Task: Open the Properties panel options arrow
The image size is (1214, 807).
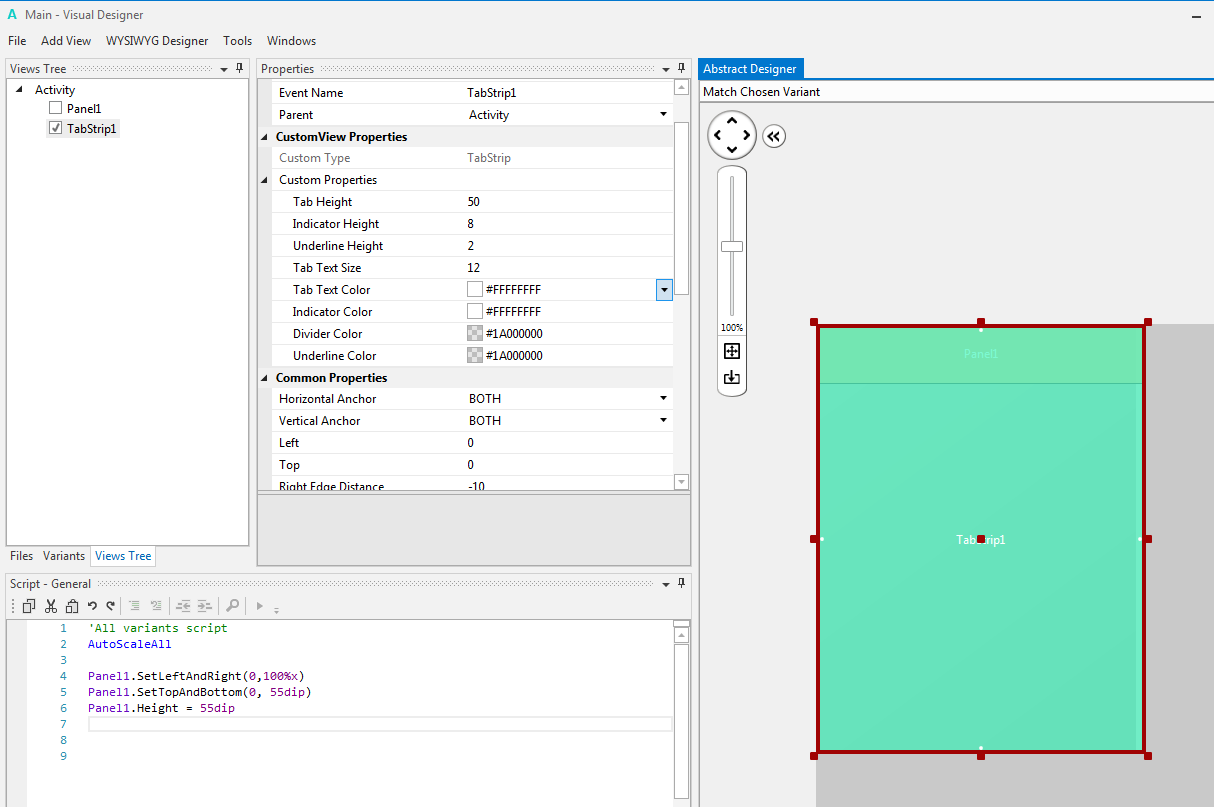Action: [x=667, y=69]
